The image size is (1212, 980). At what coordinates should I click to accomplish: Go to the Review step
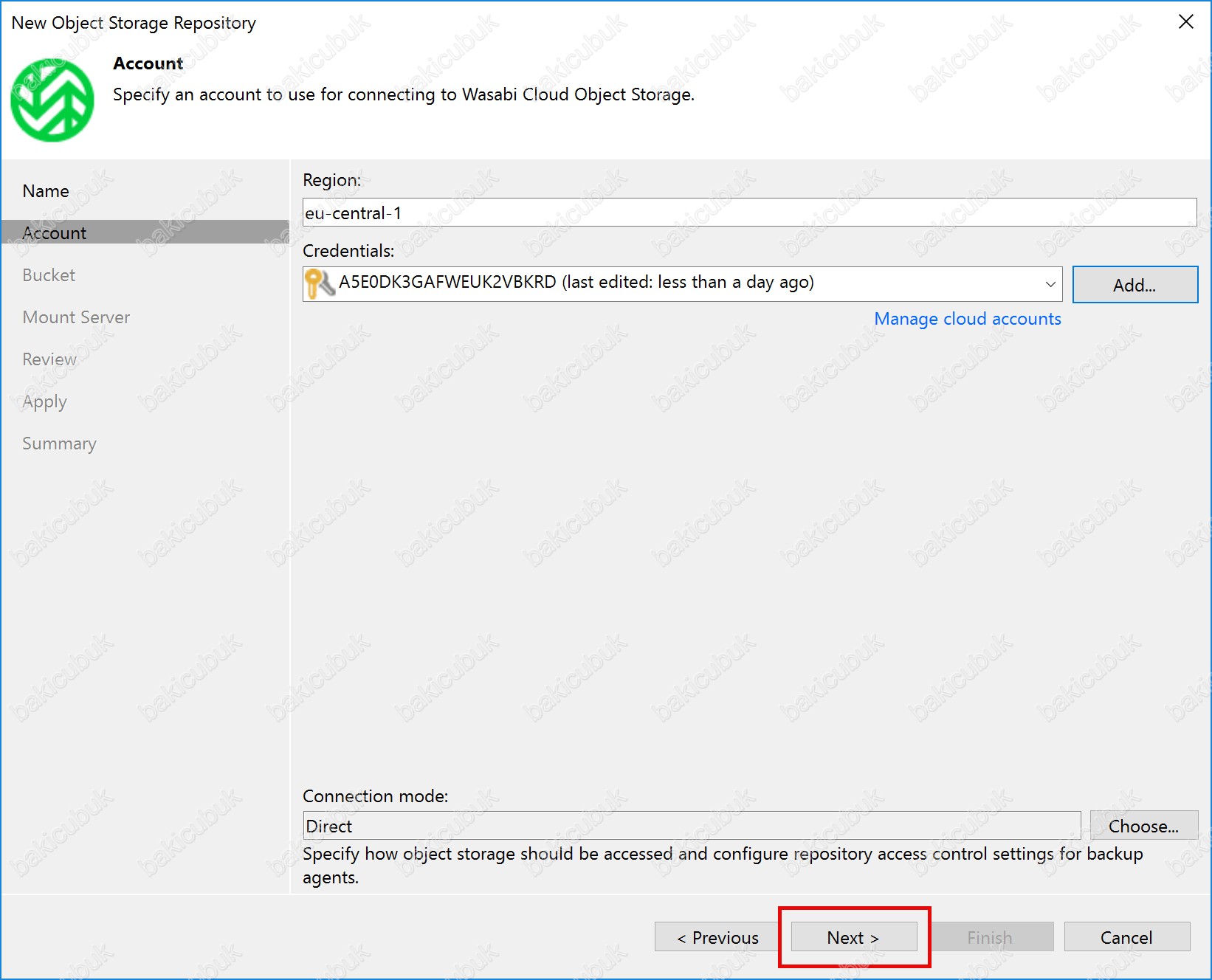tap(49, 359)
